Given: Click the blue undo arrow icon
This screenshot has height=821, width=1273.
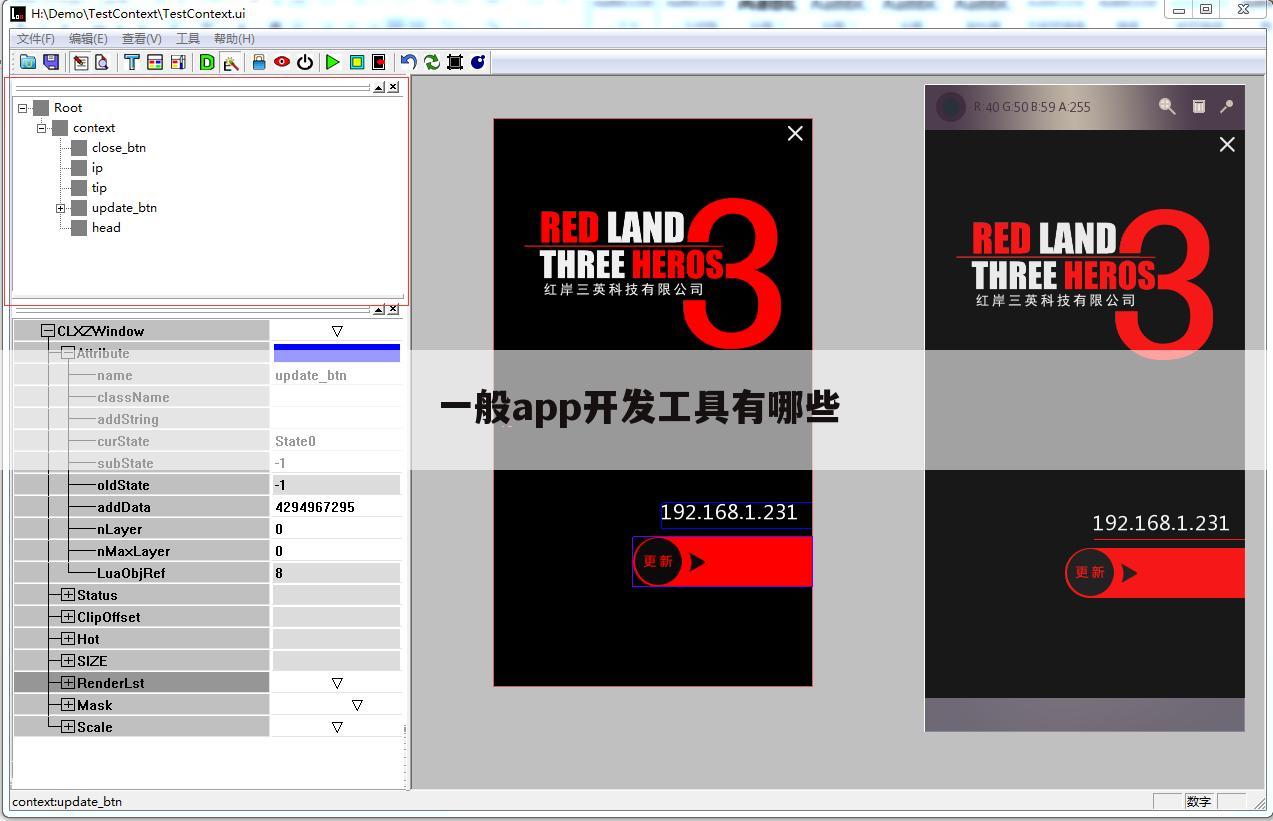Looking at the screenshot, I should click(408, 62).
